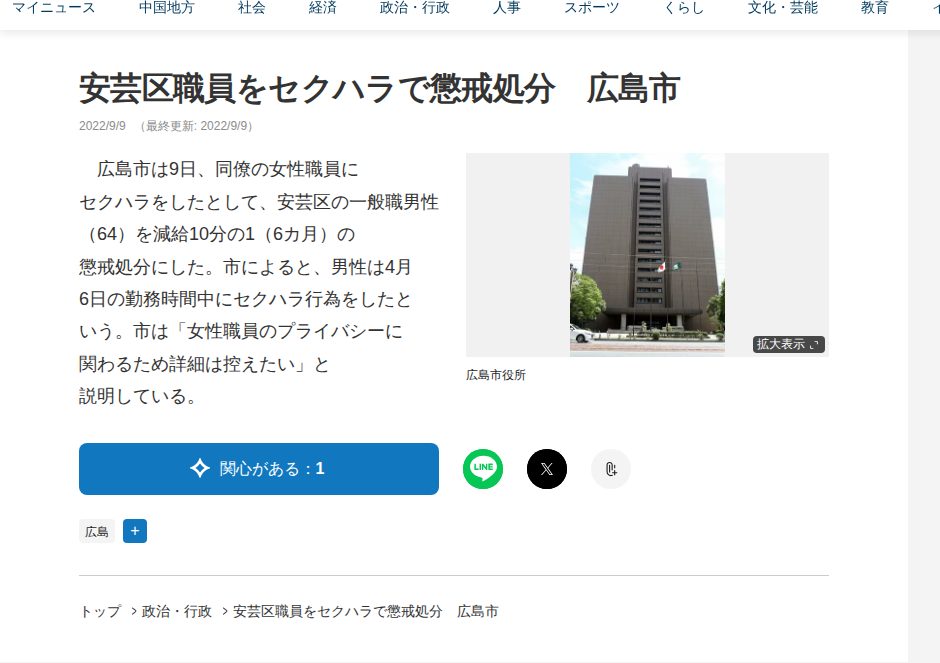Viewport: 940px width, 663px height.
Task: Open the 社会 section
Action: click(x=252, y=8)
